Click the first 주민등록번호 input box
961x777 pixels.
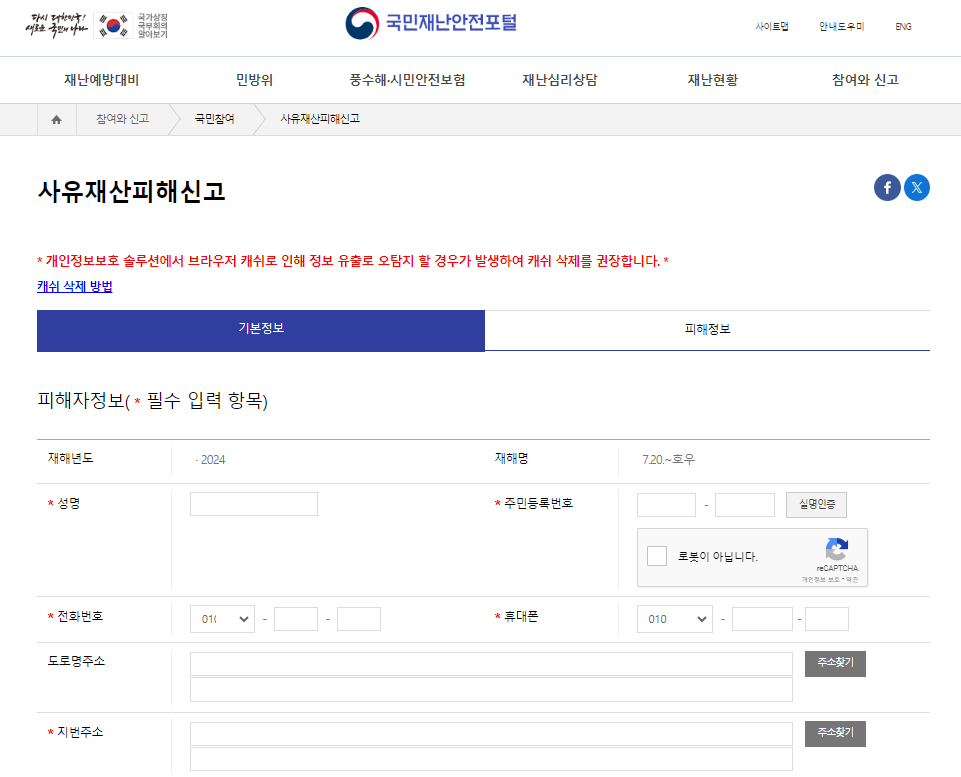click(x=665, y=504)
